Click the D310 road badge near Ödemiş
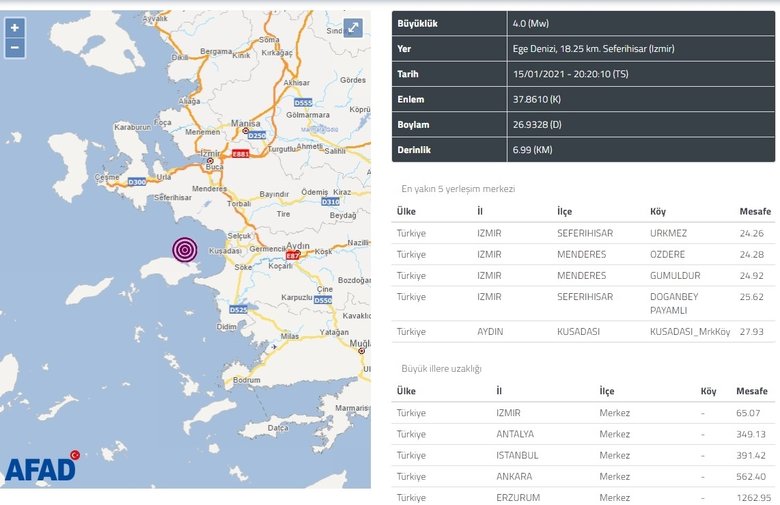The height and width of the screenshot is (505, 780). coord(330,202)
